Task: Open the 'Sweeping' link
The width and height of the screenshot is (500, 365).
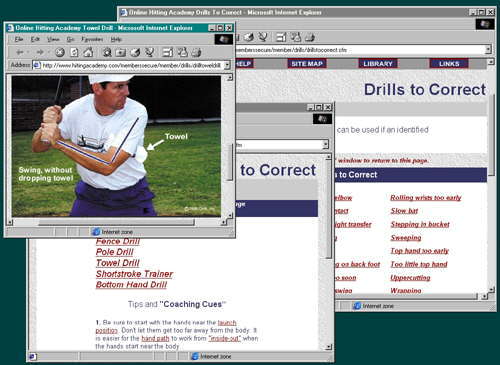Action: 406,238
